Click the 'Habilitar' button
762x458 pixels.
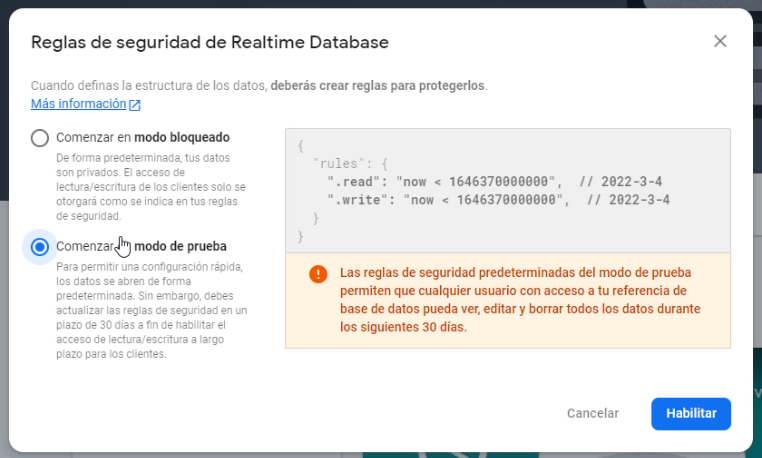pos(691,414)
